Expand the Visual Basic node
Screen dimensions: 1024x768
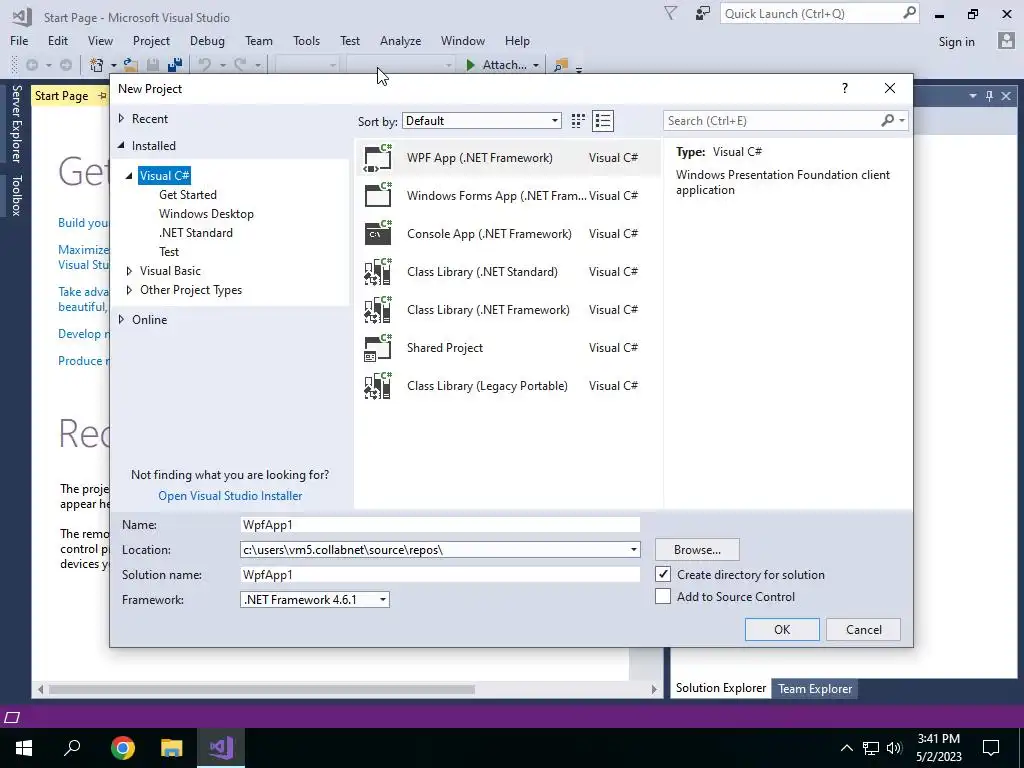coord(129,271)
